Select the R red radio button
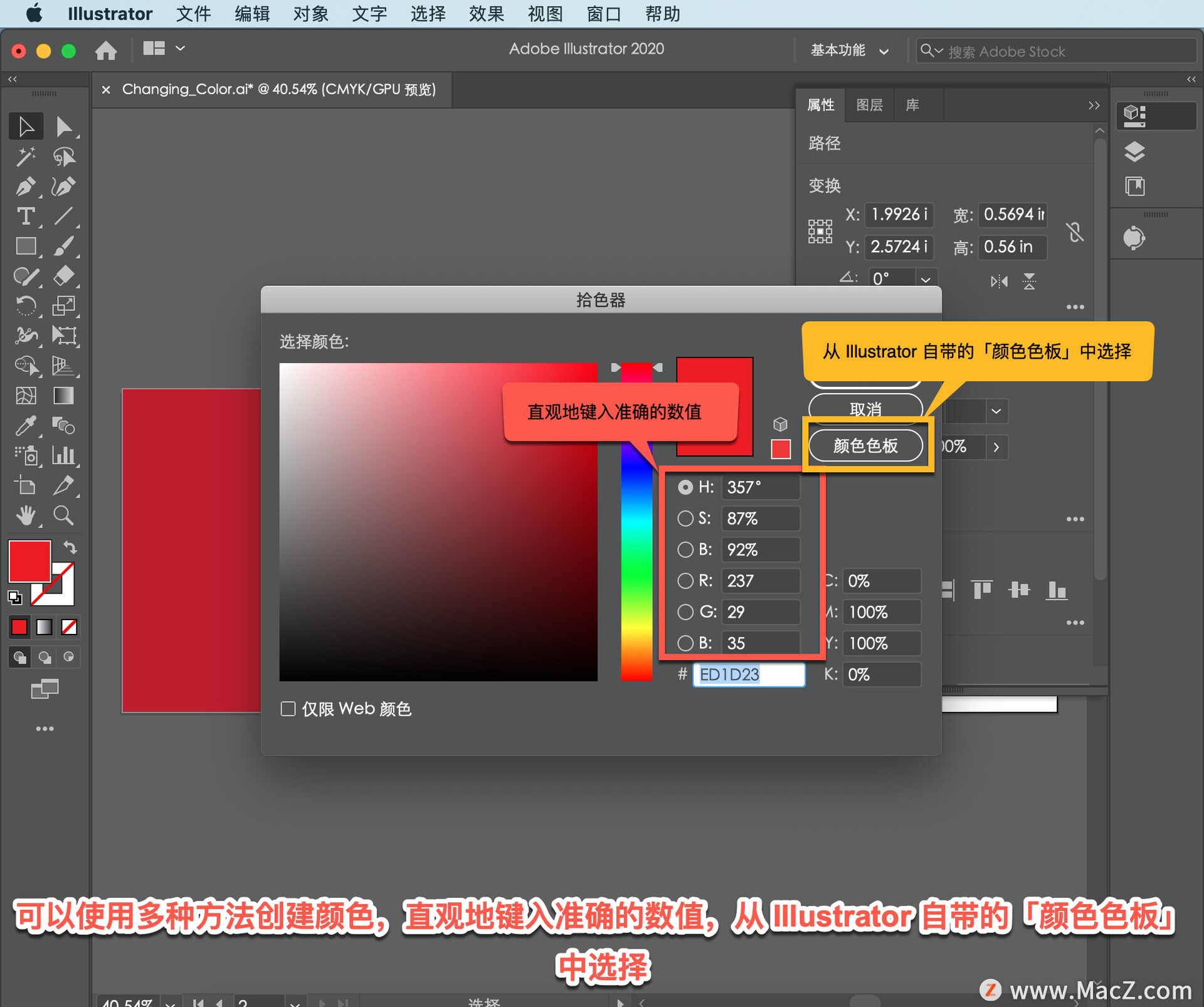Viewport: 1204px width, 1007px height. coord(685,581)
